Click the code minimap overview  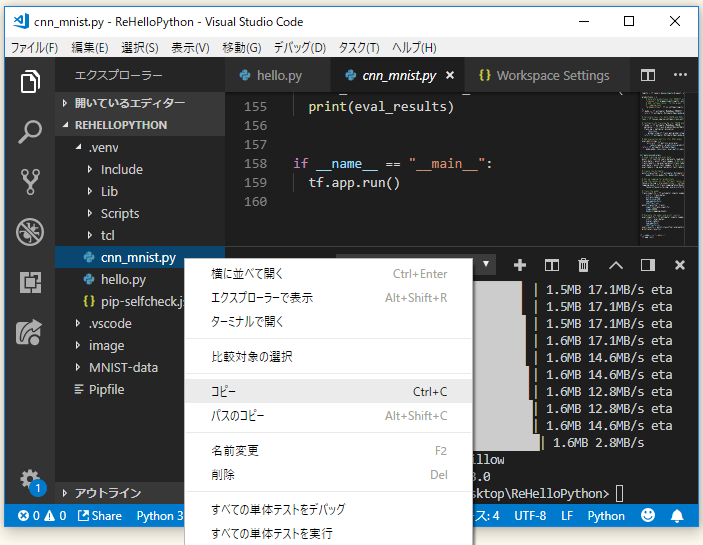(x=662, y=166)
